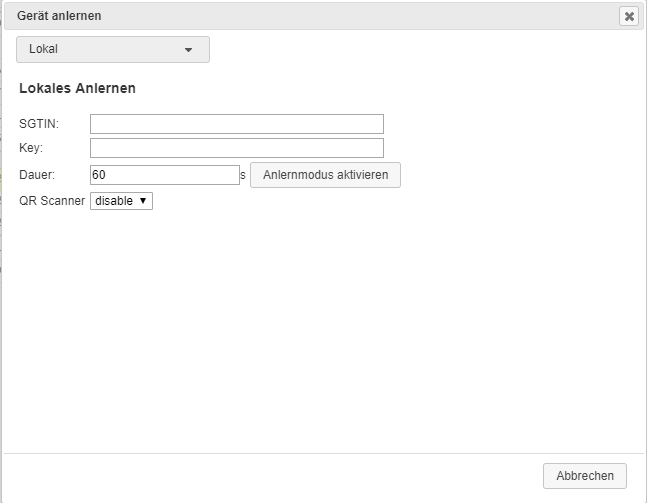Click Abbrechen to cancel
647x503 pixels.
coord(585,476)
